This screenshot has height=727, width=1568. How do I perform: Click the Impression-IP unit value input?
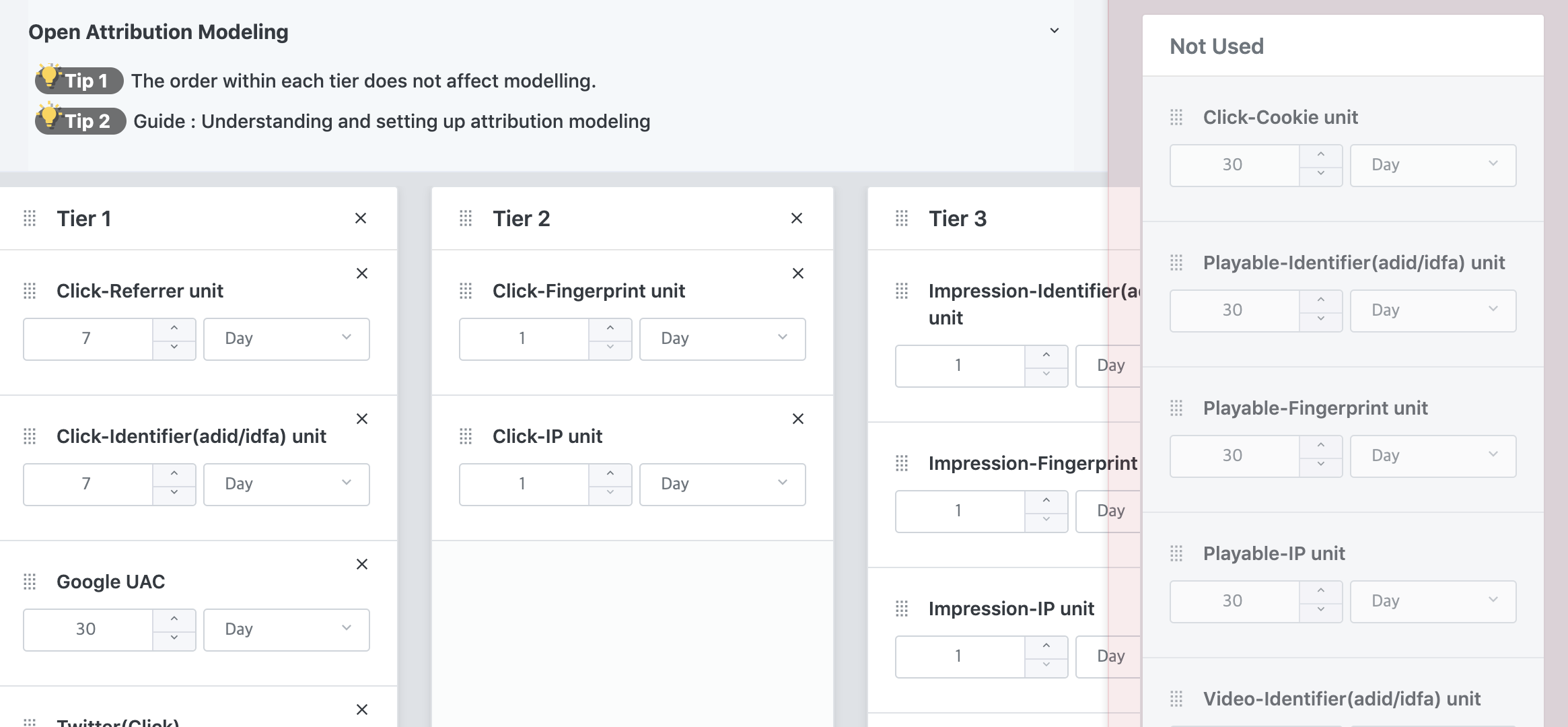(959, 656)
